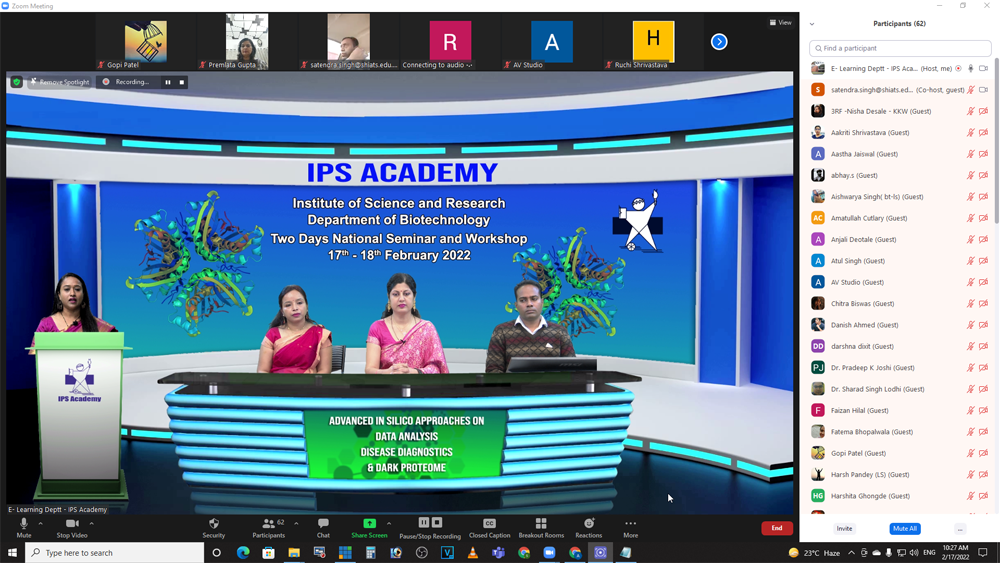Image resolution: width=1000 pixels, height=563 pixels.
Task: Toggle muted mic for Atul Singh
Action: coord(971,261)
